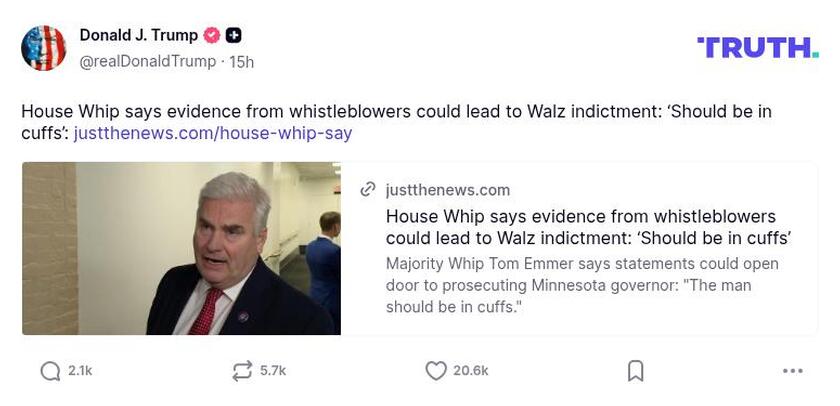Open the @realDonaldTrump handle
840x406 pixels.
point(147,62)
